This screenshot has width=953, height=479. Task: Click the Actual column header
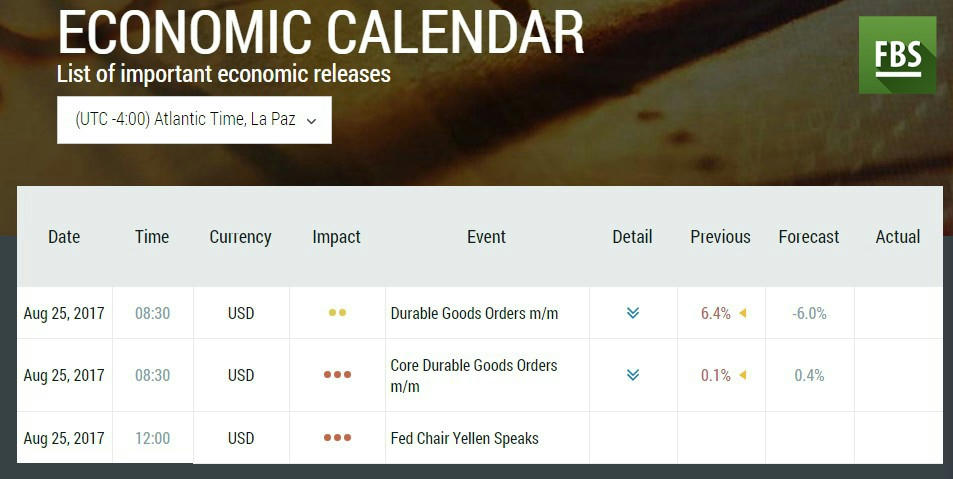[898, 236]
